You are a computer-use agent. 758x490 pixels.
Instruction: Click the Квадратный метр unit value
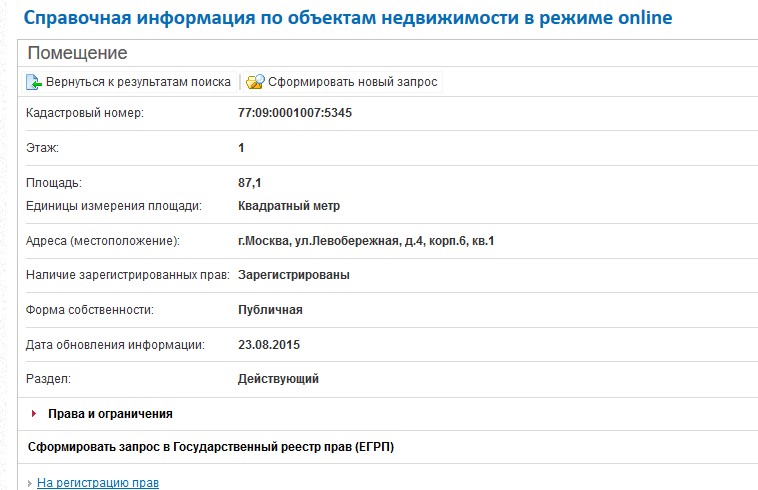tap(289, 206)
